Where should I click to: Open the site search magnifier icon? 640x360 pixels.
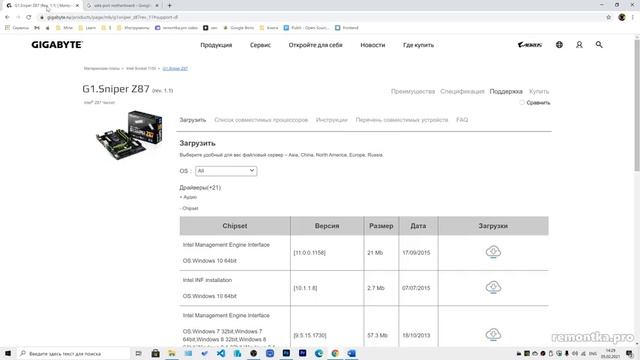tap(599, 44)
